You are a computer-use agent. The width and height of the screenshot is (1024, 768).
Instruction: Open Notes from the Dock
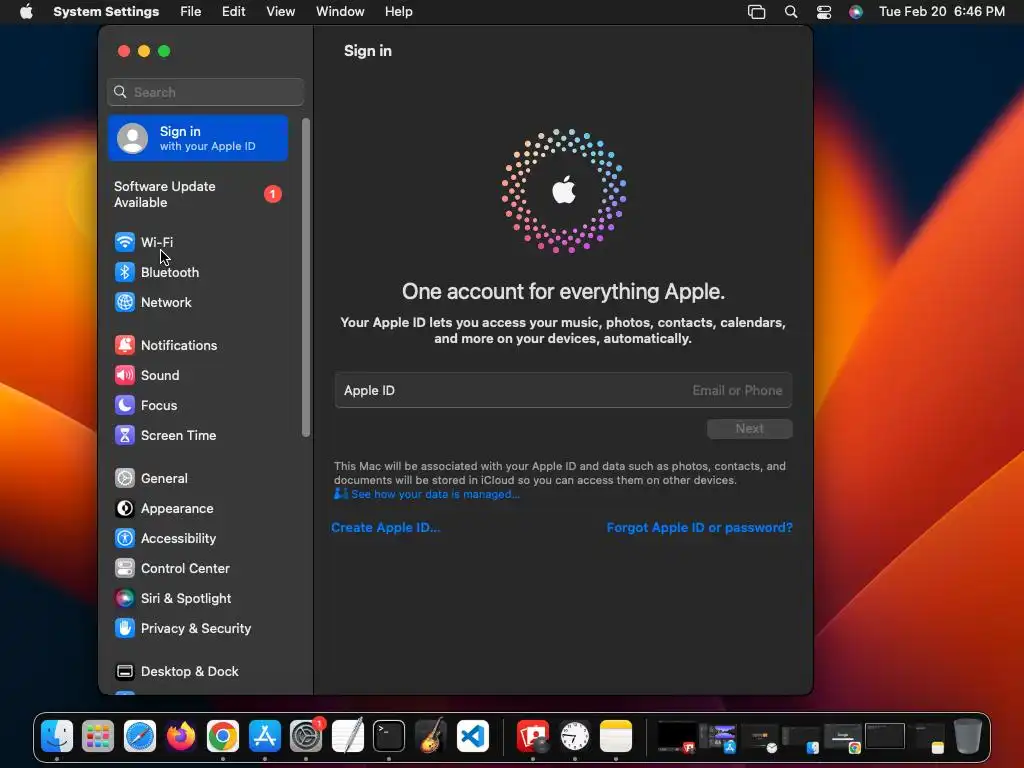[616, 736]
